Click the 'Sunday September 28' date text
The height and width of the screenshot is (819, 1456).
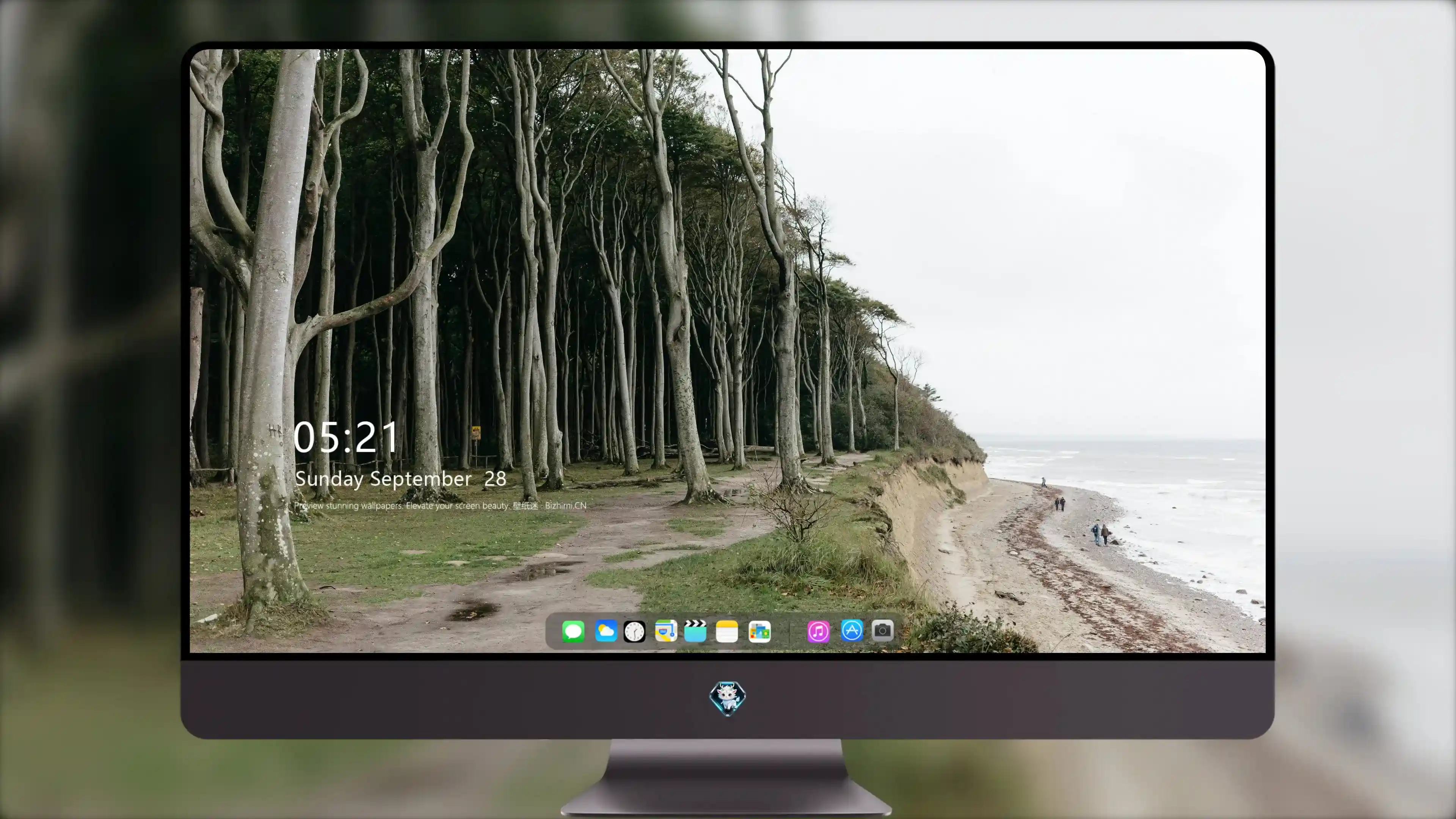[x=401, y=479]
